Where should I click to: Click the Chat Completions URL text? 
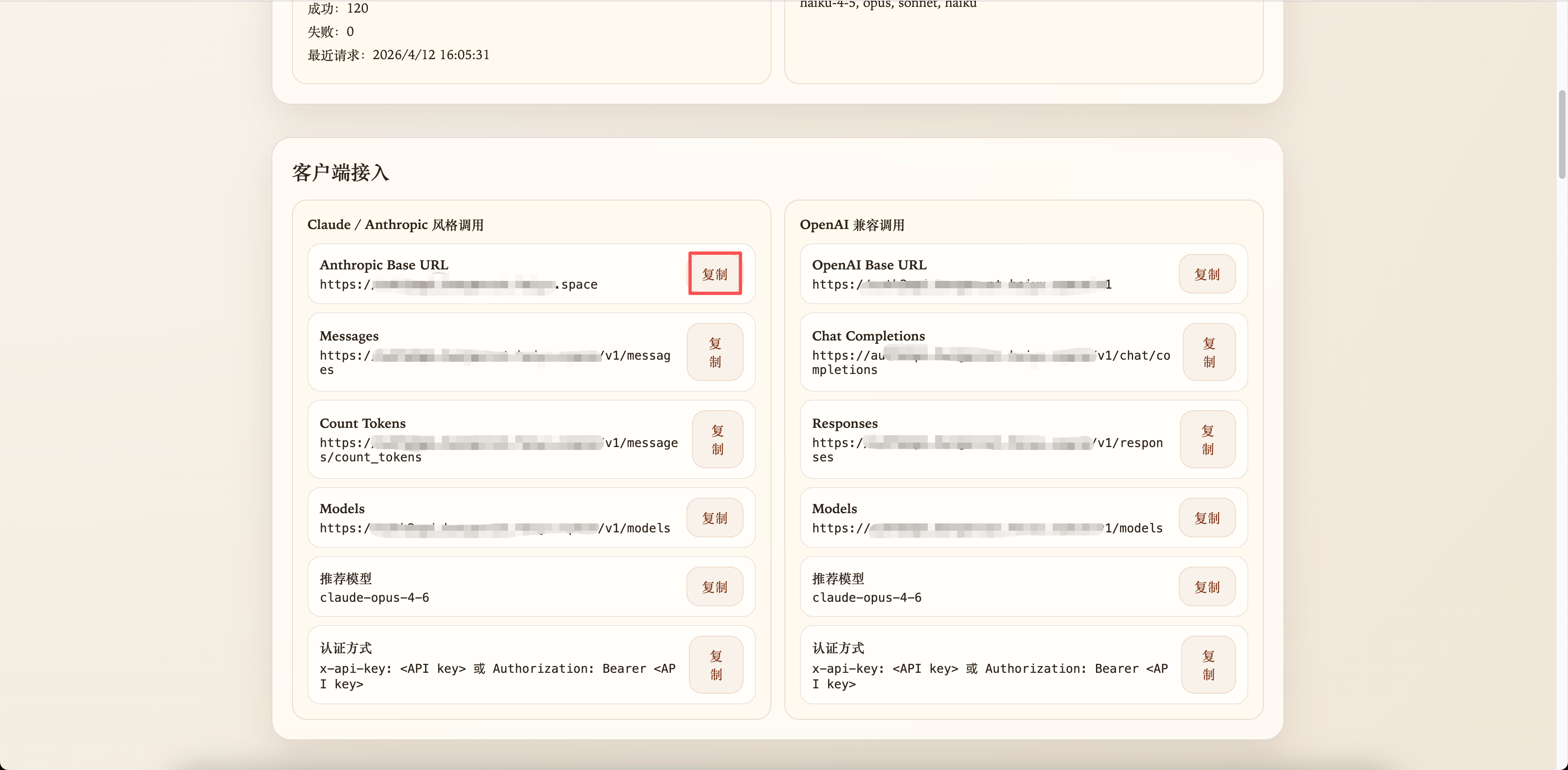pos(991,362)
